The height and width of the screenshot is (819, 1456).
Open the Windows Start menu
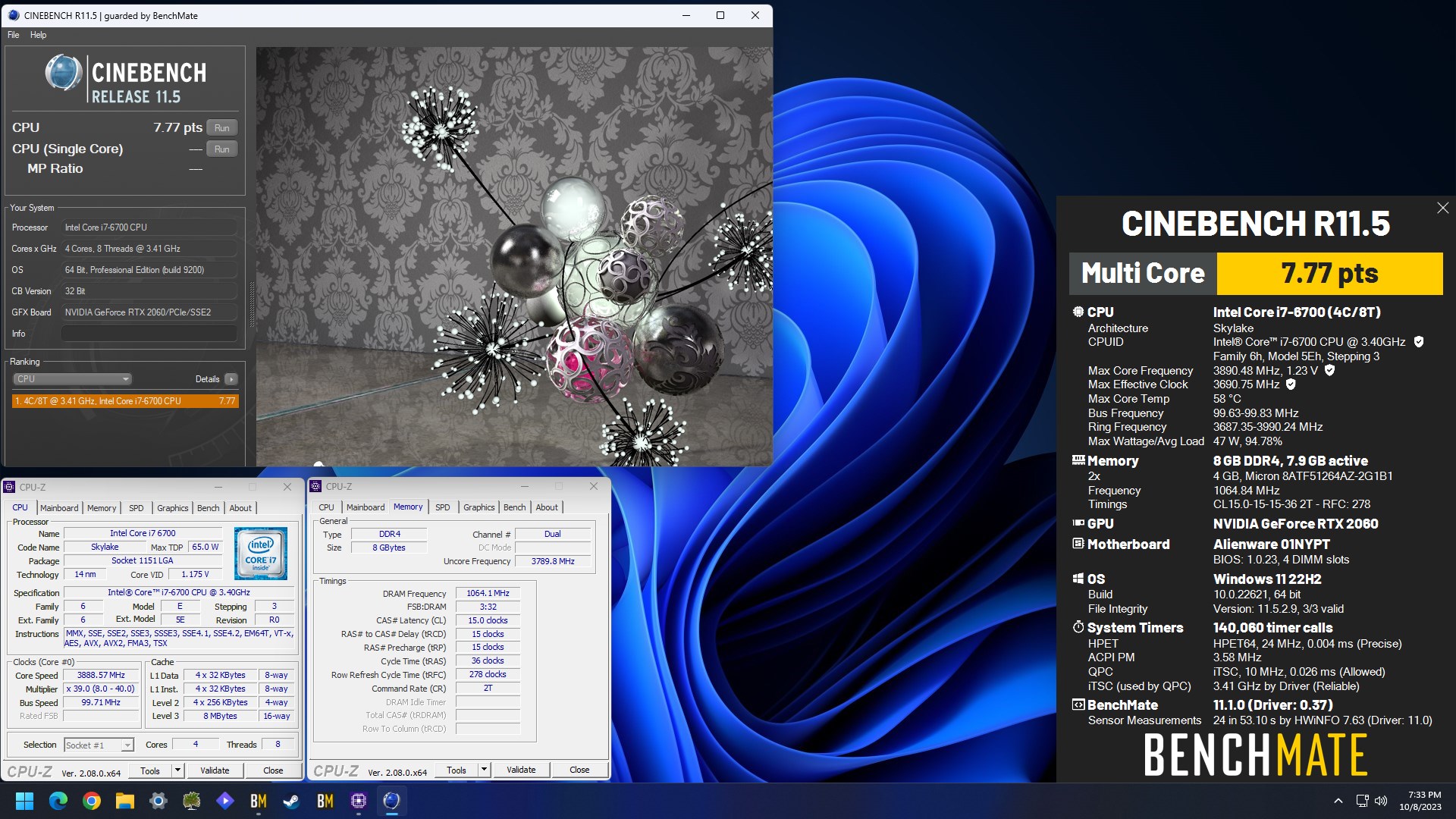coord(25,801)
